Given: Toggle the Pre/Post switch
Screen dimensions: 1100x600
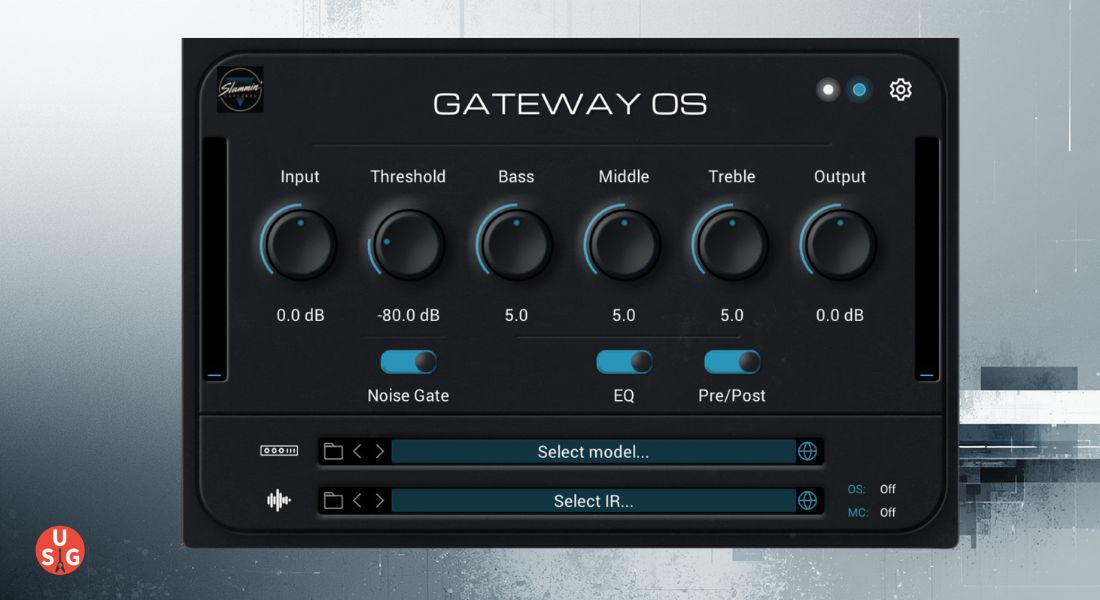Looking at the screenshot, I should tap(732, 361).
